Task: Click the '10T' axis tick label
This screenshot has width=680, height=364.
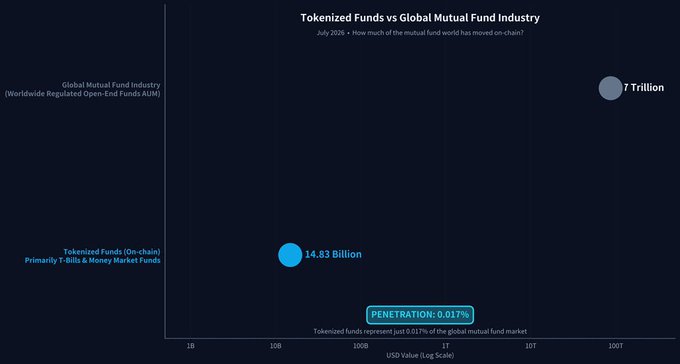Action: [531, 346]
